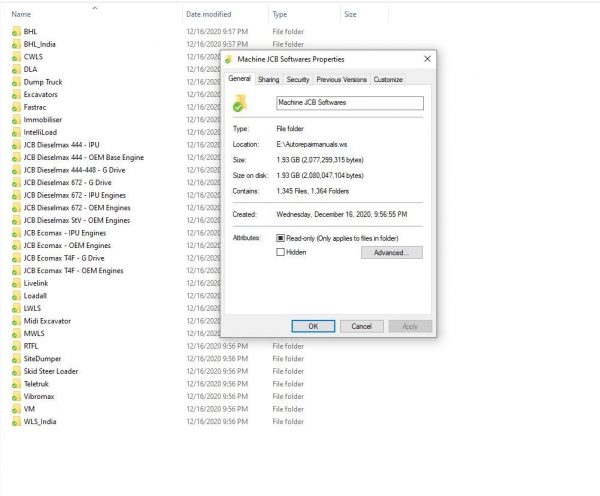Select the Dump Truck folder icon
Viewport: 600px width, 496px height.
coord(16,82)
